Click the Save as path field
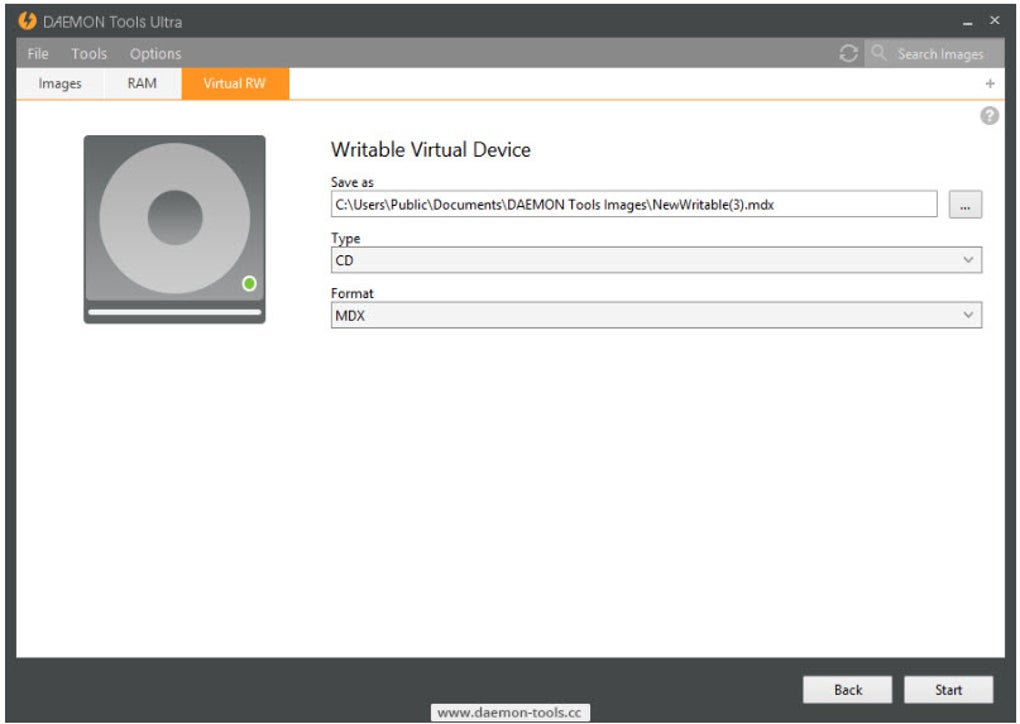 [634, 204]
